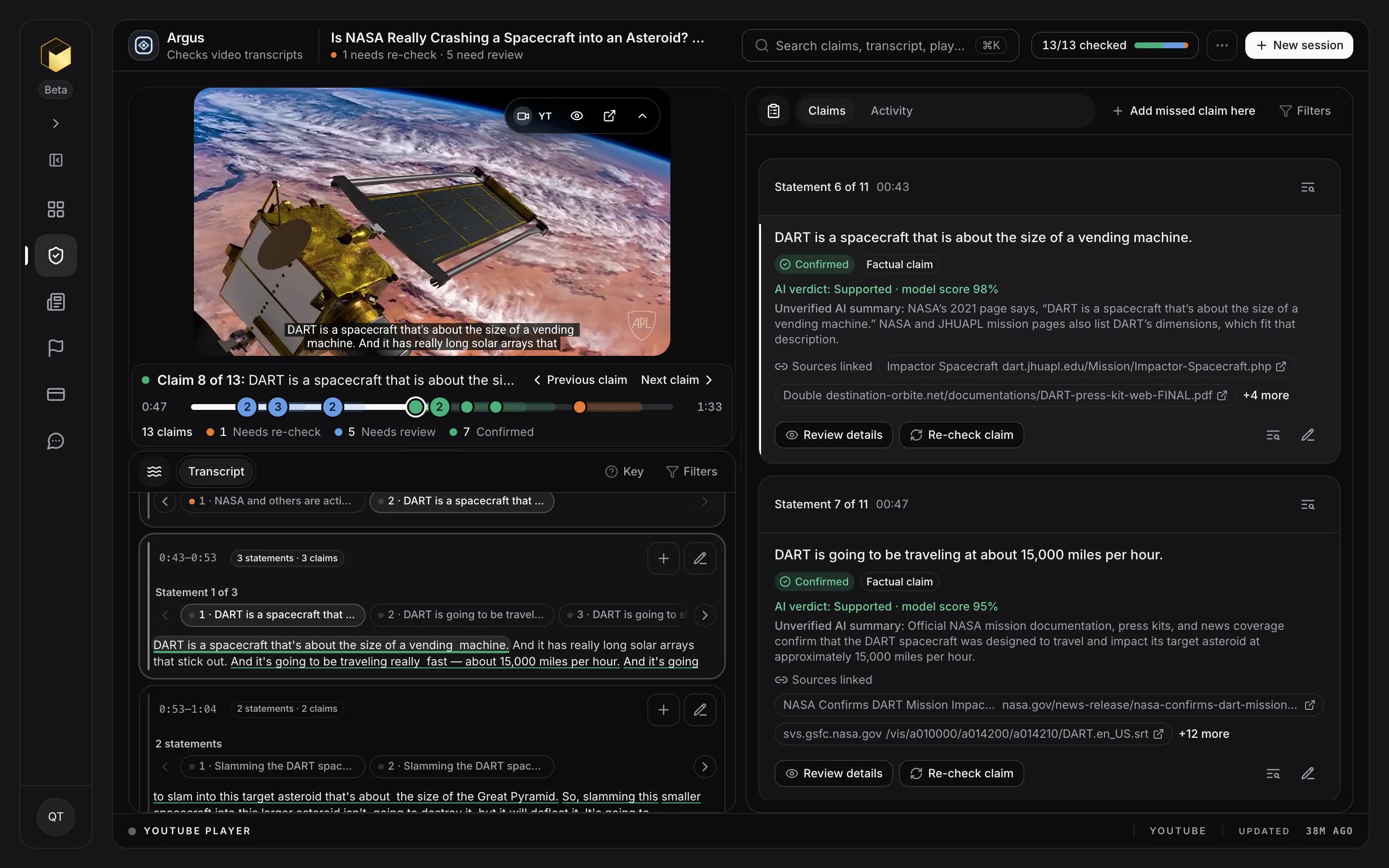This screenshot has width=1389, height=868.
Task: Expand +4 more sources
Action: coord(1266,395)
